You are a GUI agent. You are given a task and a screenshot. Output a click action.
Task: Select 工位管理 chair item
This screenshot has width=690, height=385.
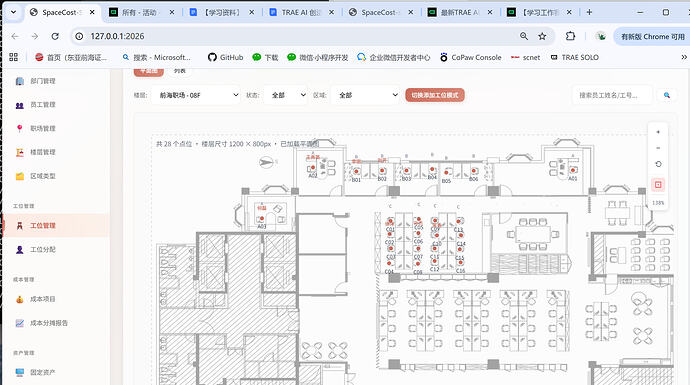point(56,226)
